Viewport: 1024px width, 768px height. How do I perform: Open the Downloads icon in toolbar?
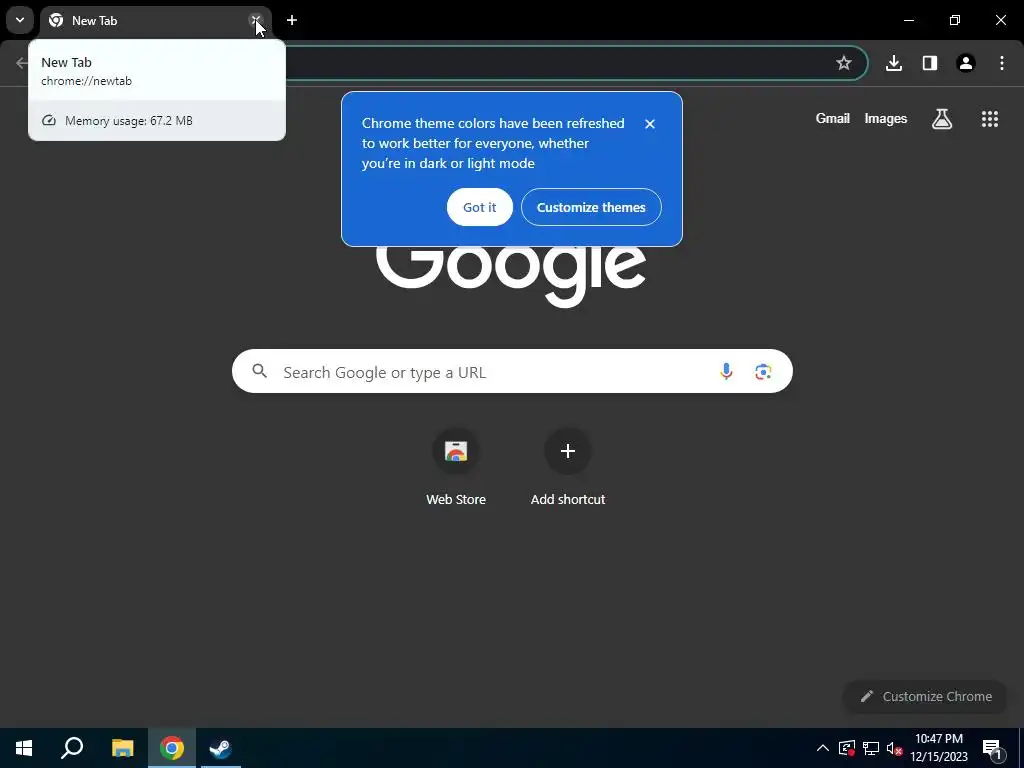(894, 63)
